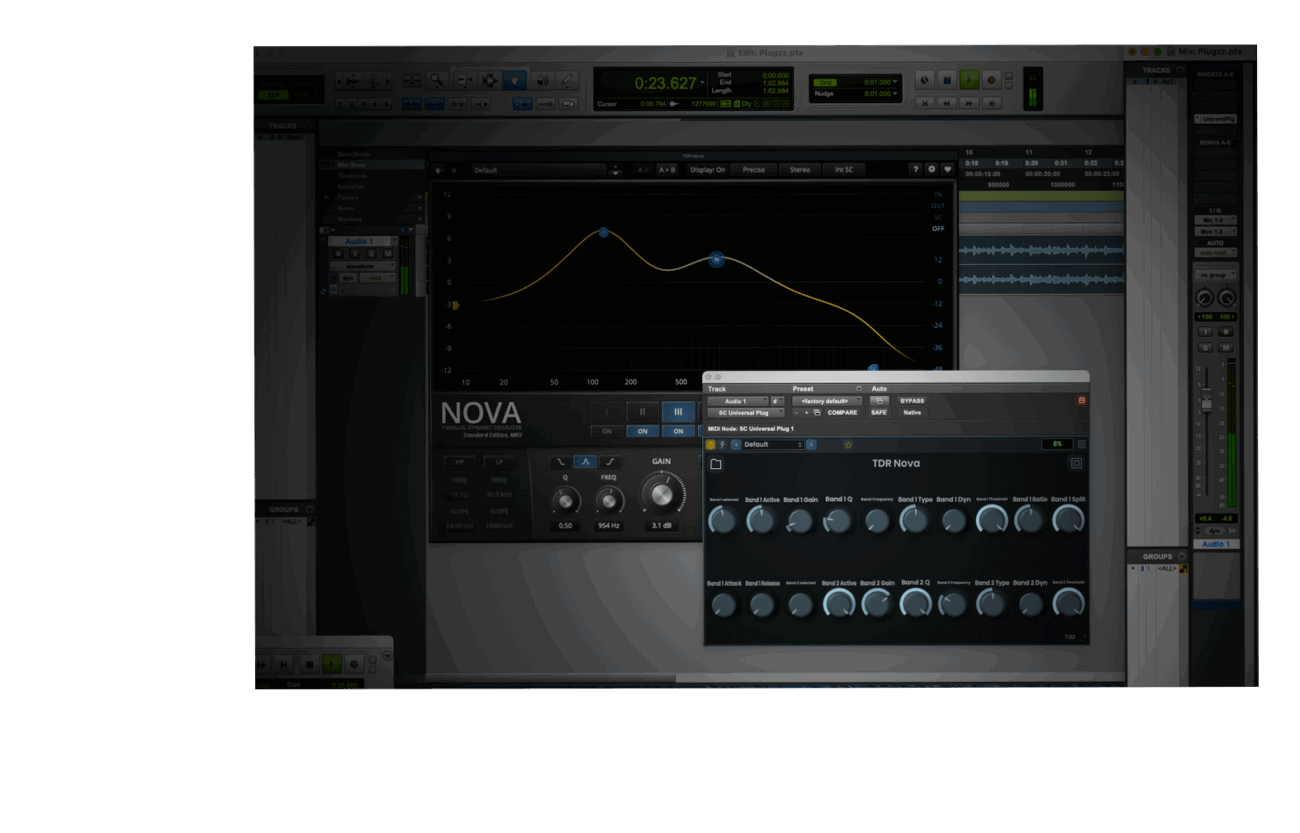
Task: Click next preset right arrow
Action: [x=811, y=445]
